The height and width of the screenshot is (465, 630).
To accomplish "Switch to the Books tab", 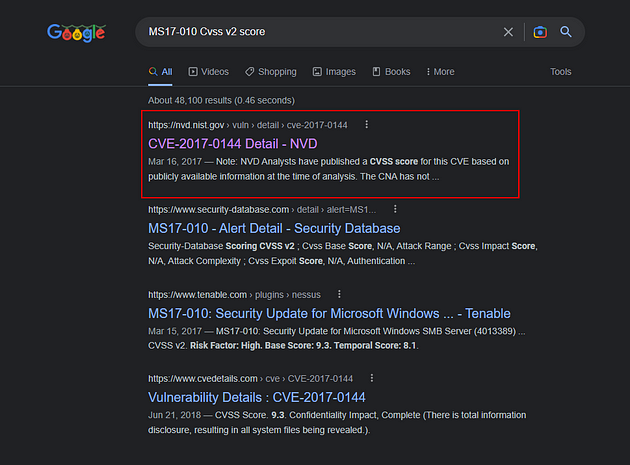I will (391, 72).
